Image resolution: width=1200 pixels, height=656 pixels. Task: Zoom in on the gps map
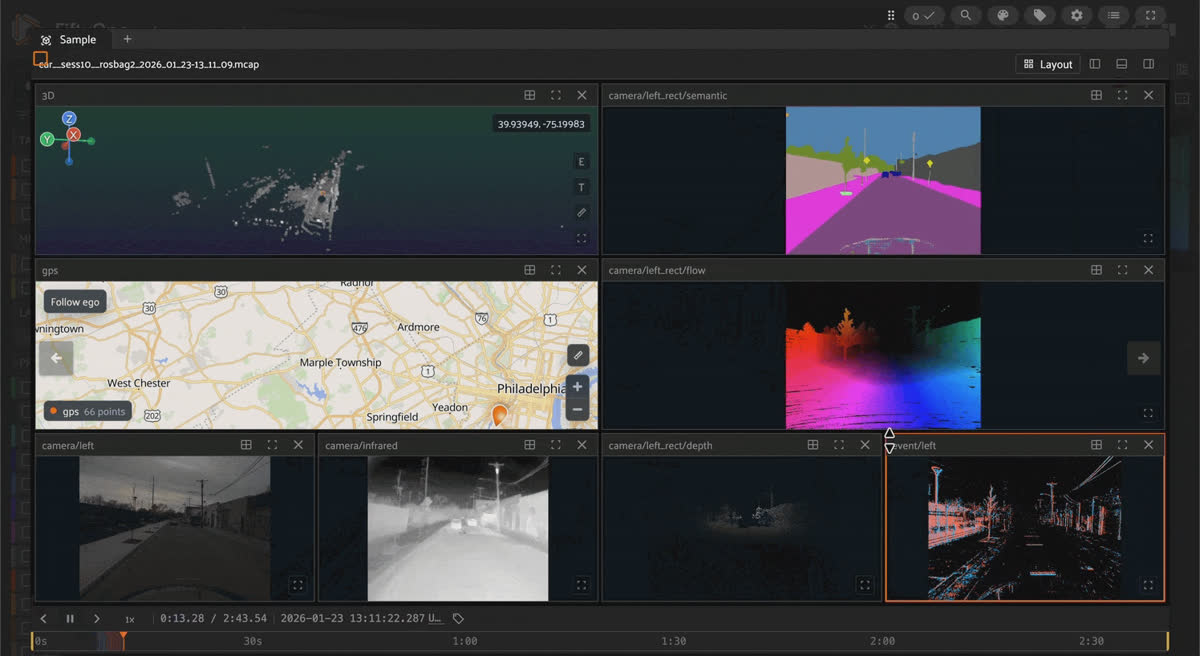(x=577, y=387)
